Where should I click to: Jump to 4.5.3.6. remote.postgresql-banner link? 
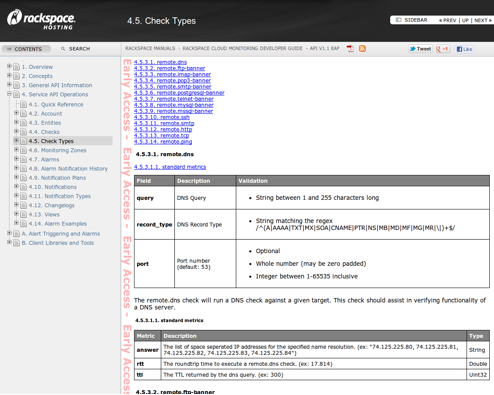click(x=179, y=93)
